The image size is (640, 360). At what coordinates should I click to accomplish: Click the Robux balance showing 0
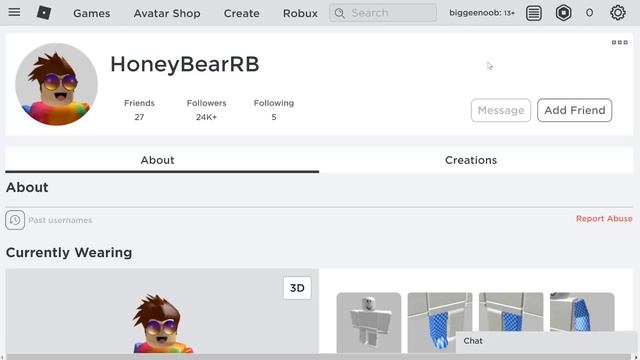589,13
